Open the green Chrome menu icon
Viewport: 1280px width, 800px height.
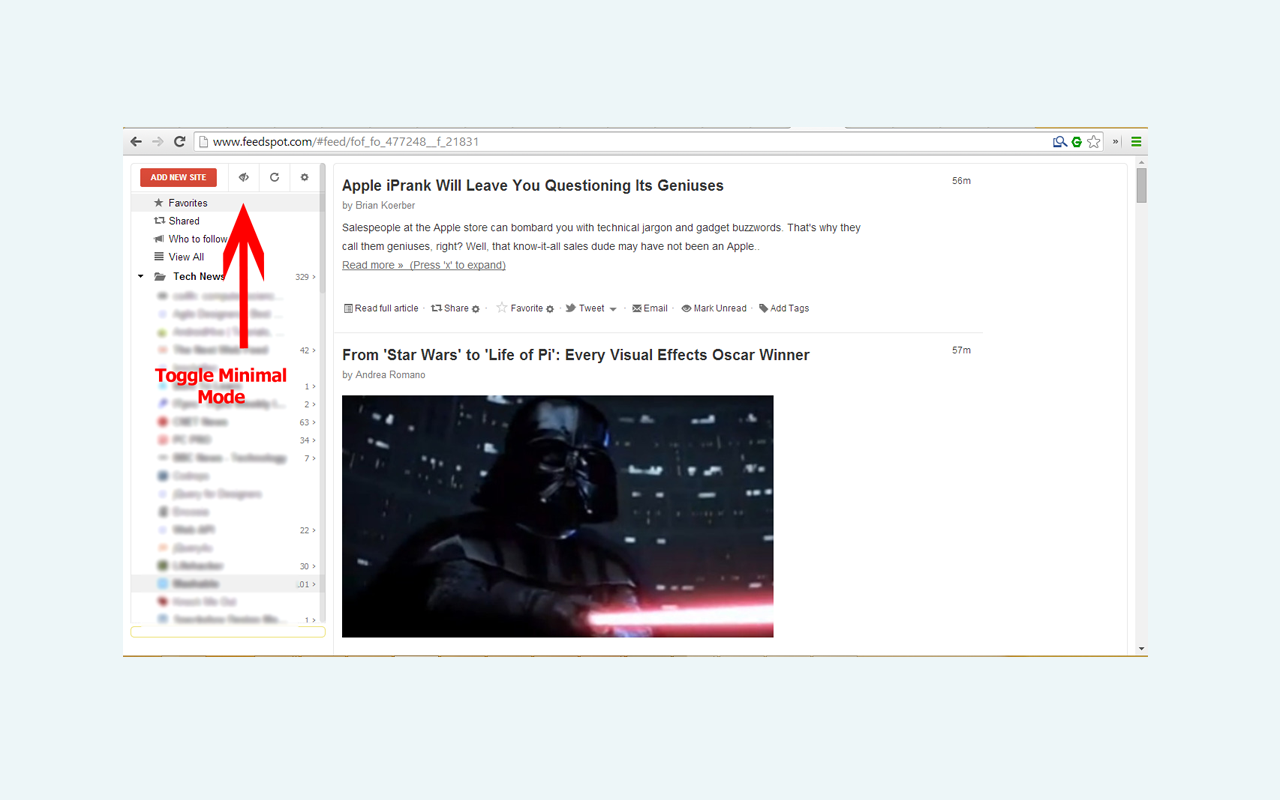(1136, 142)
